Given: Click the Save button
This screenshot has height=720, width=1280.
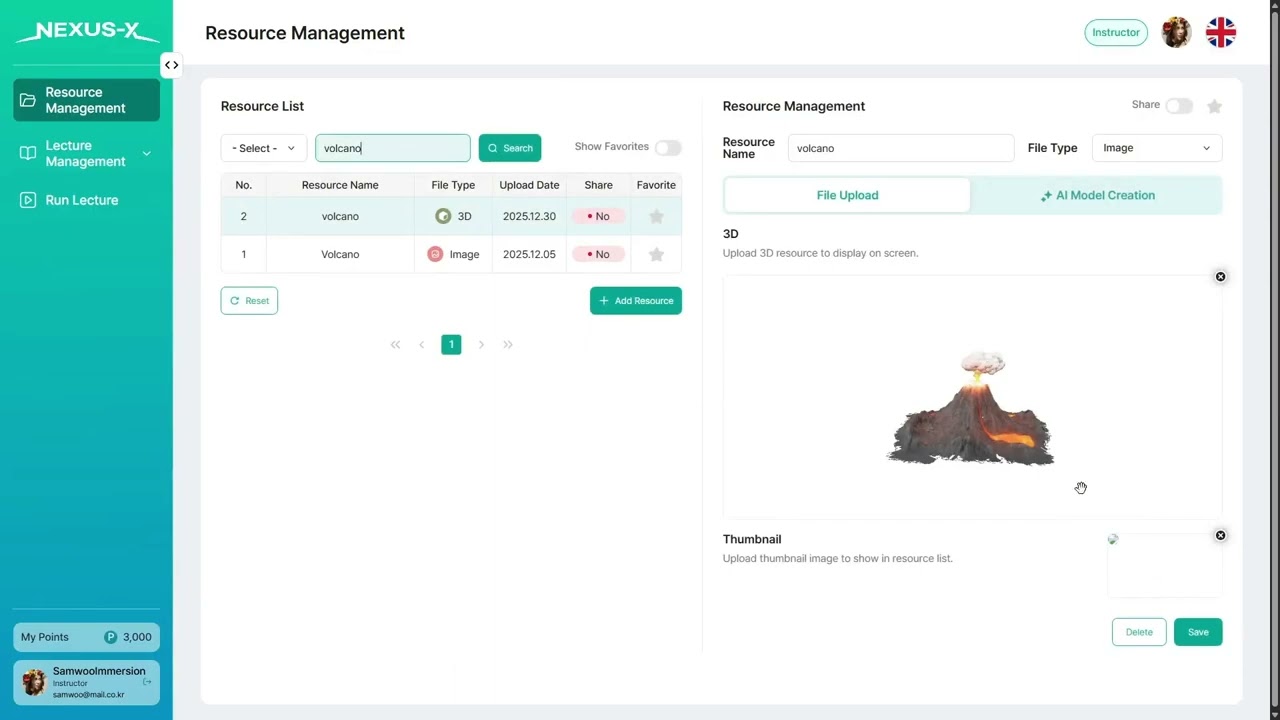Looking at the screenshot, I should click(x=1198, y=632).
